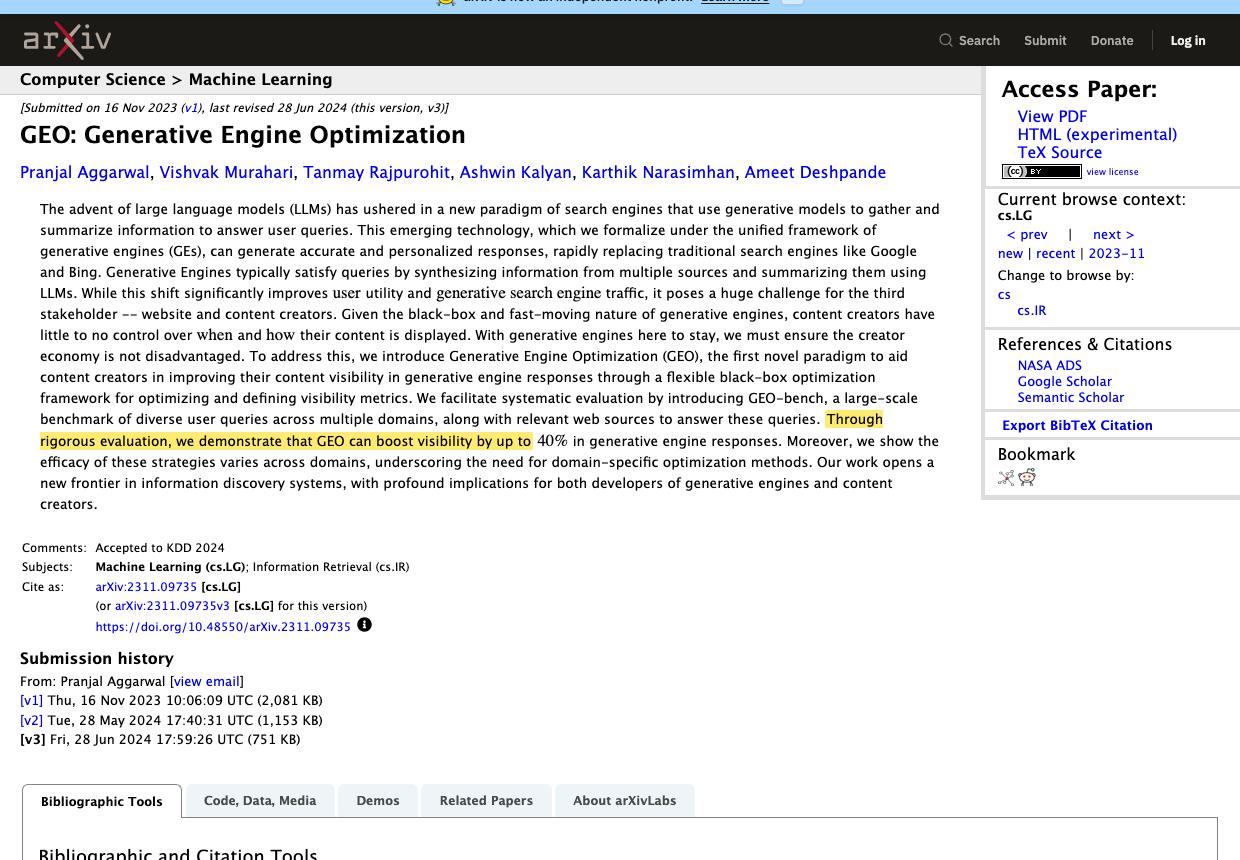Open the View PDF link
The height and width of the screenshot is (860, 1240).
(1052, 117)
